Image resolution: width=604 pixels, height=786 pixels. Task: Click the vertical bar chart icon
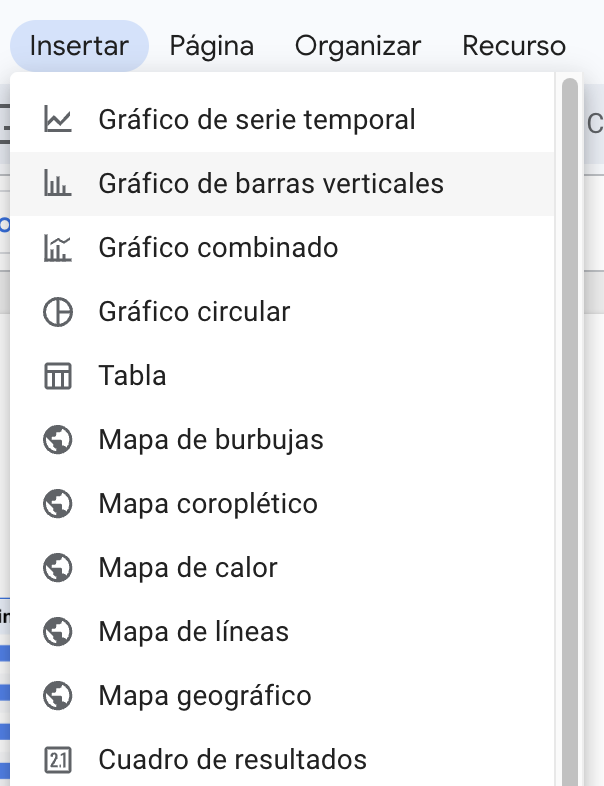(58, 184)
